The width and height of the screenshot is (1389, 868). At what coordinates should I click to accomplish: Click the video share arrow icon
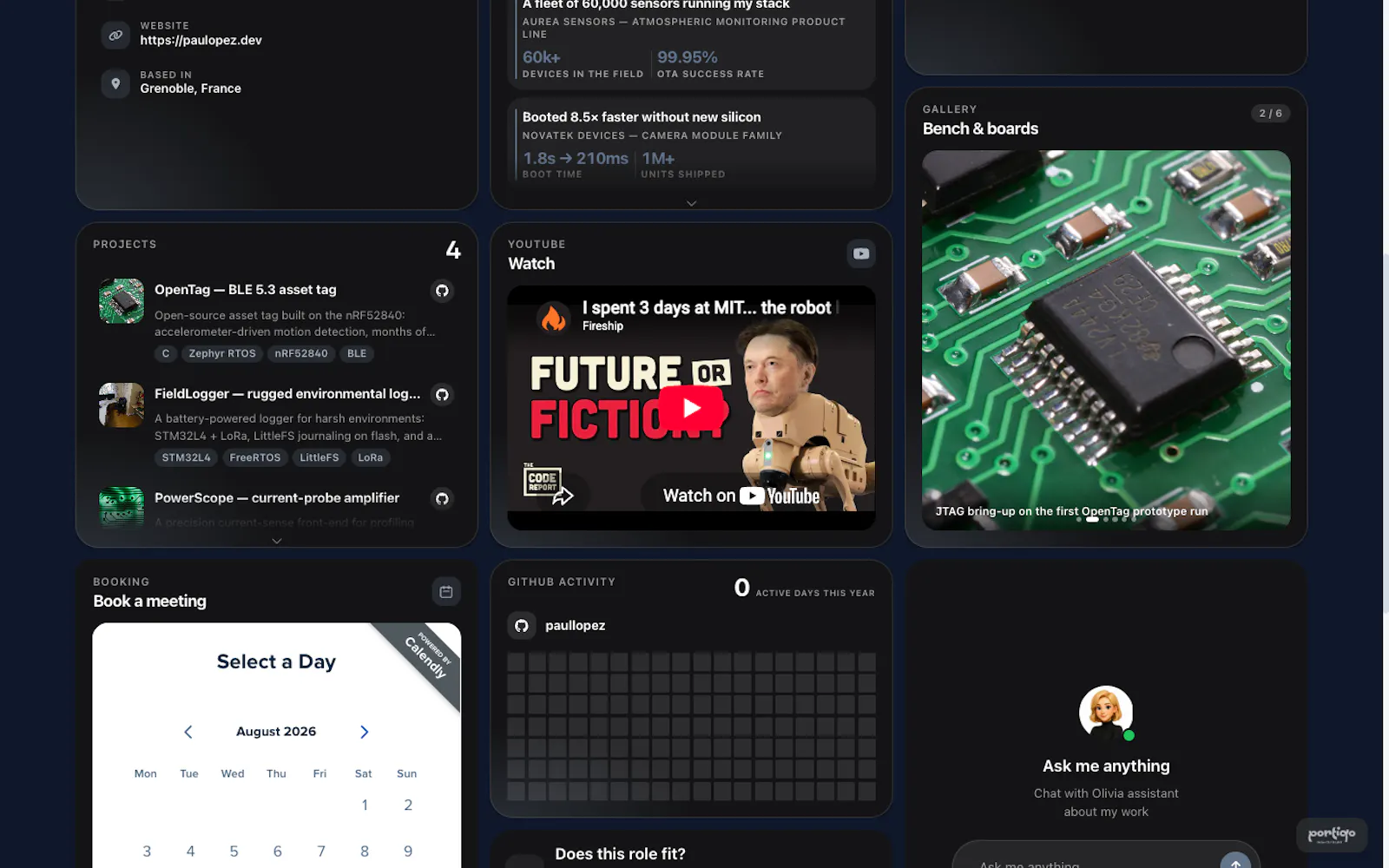coord(563,496)
